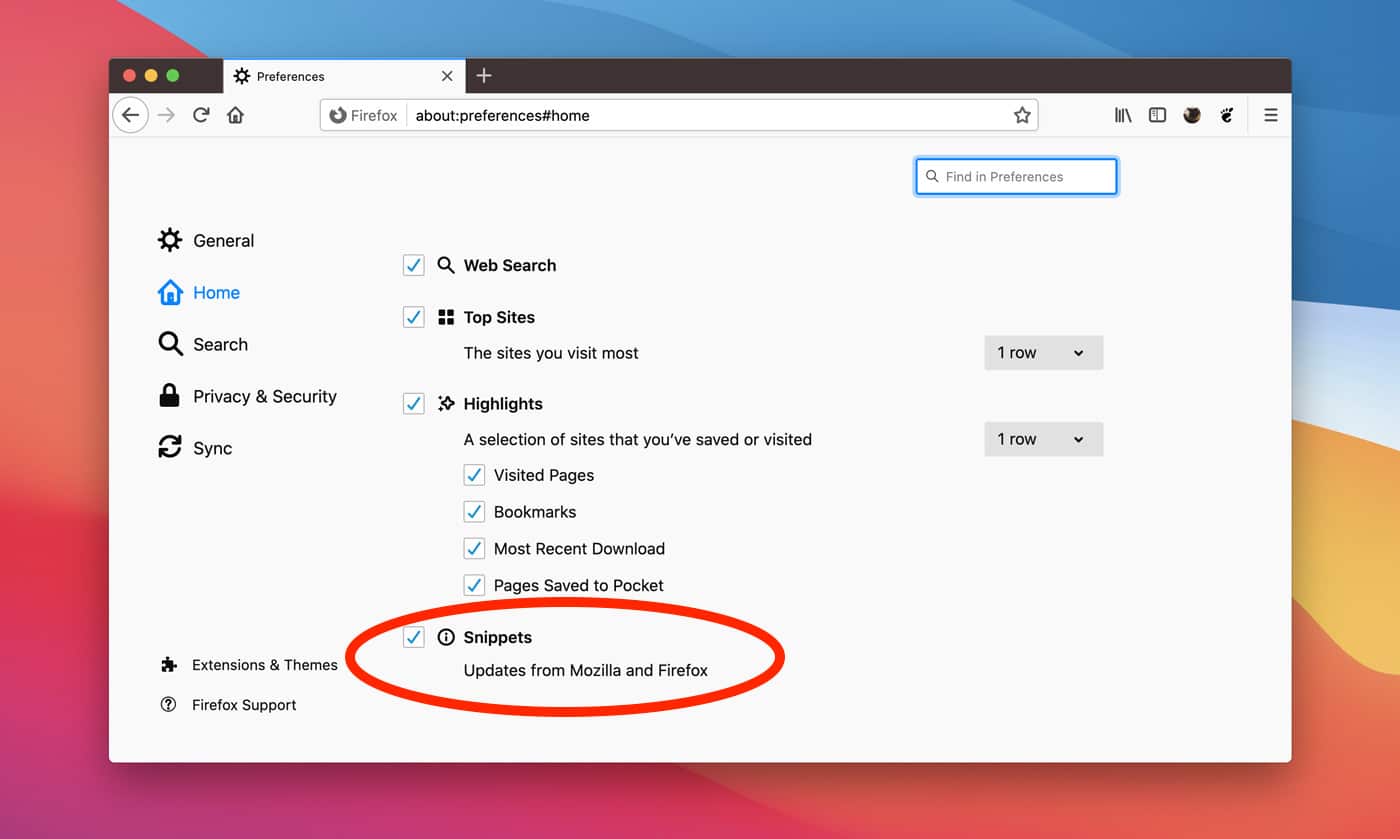1400x839 pixels.
Task: Click the General gear icon
Action: pyautogui.click(x=170, y=240)
